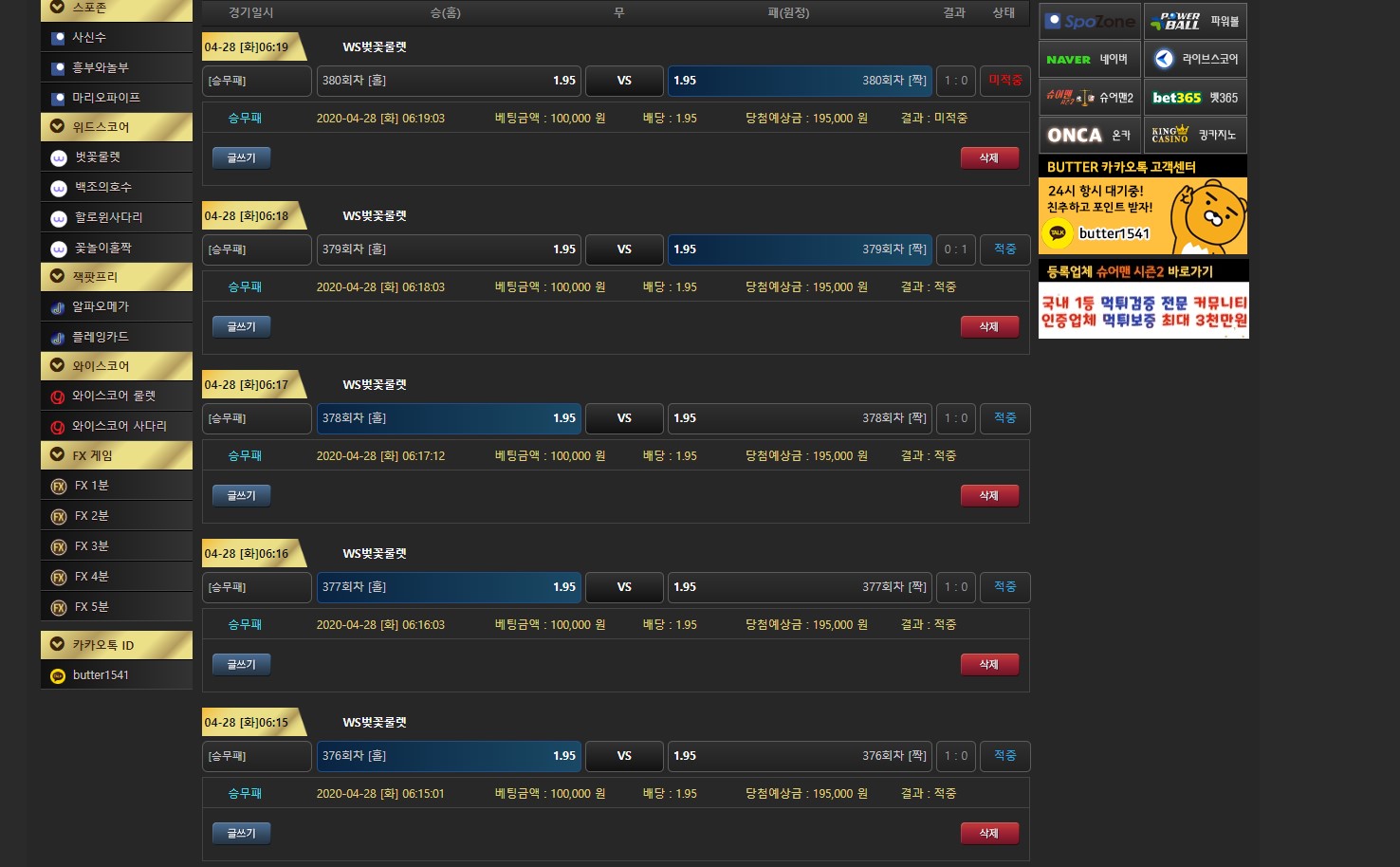The height and width of the screenshot is (867, 1400).
Task: Open the Power Ball 파워볼 banner
Action: (1195, 21)
